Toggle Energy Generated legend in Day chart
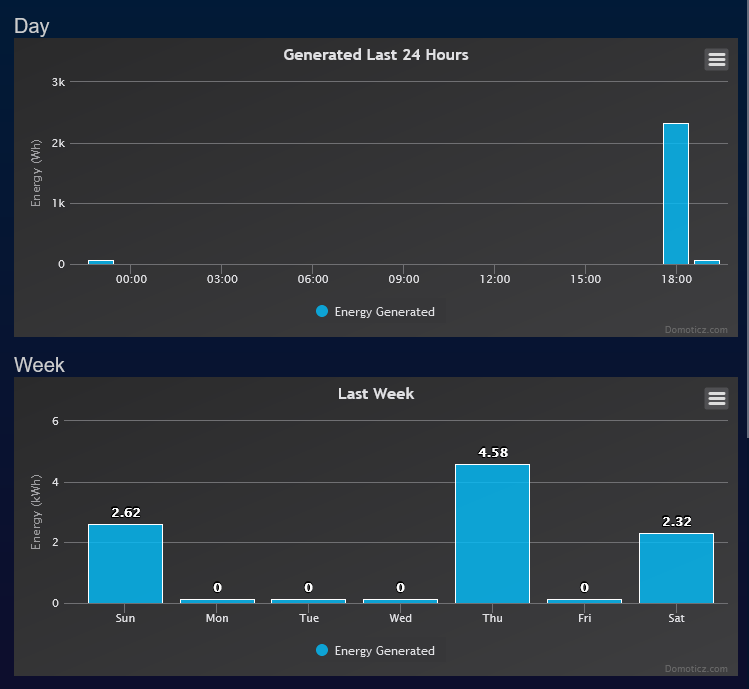The width and height of the screenshot is (749, 689). 375,312
